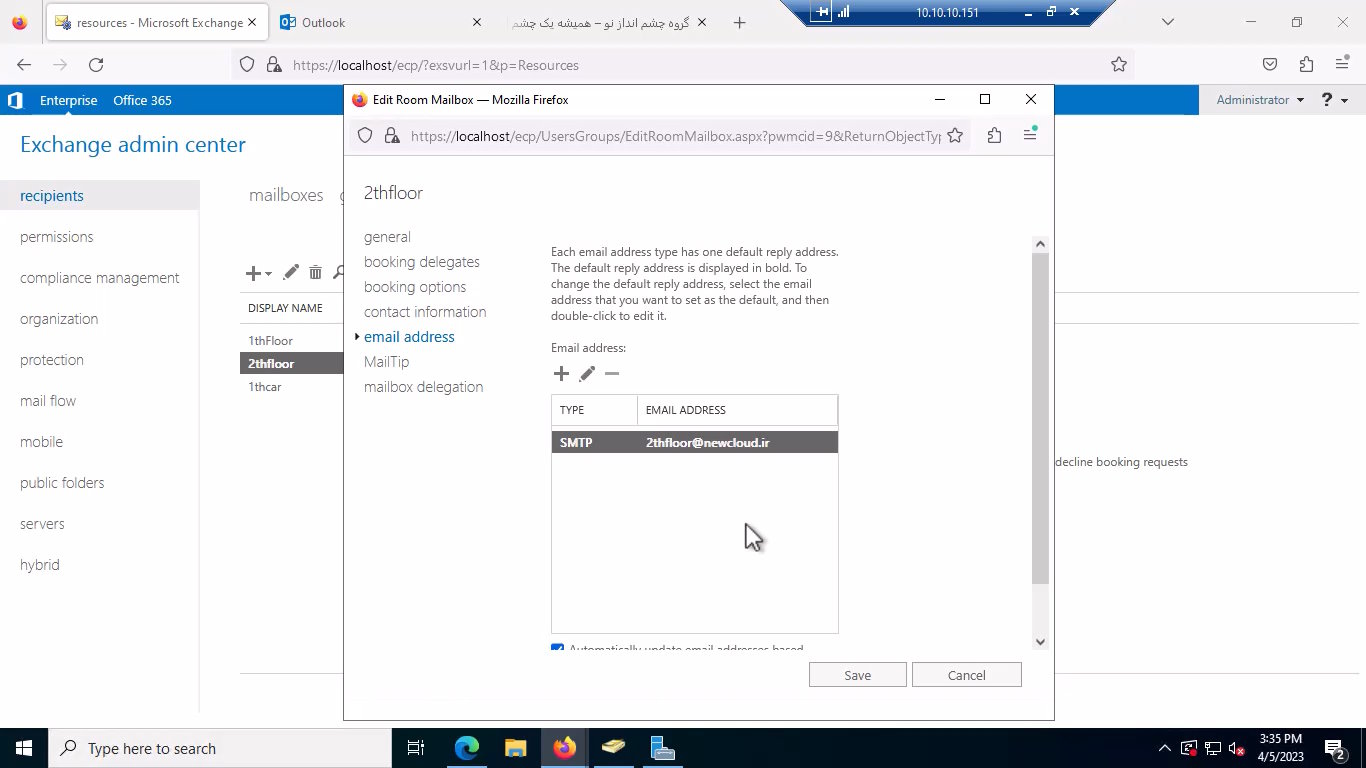Click the dialog vertical scrollbar thumb

[x=1040, y=418]
